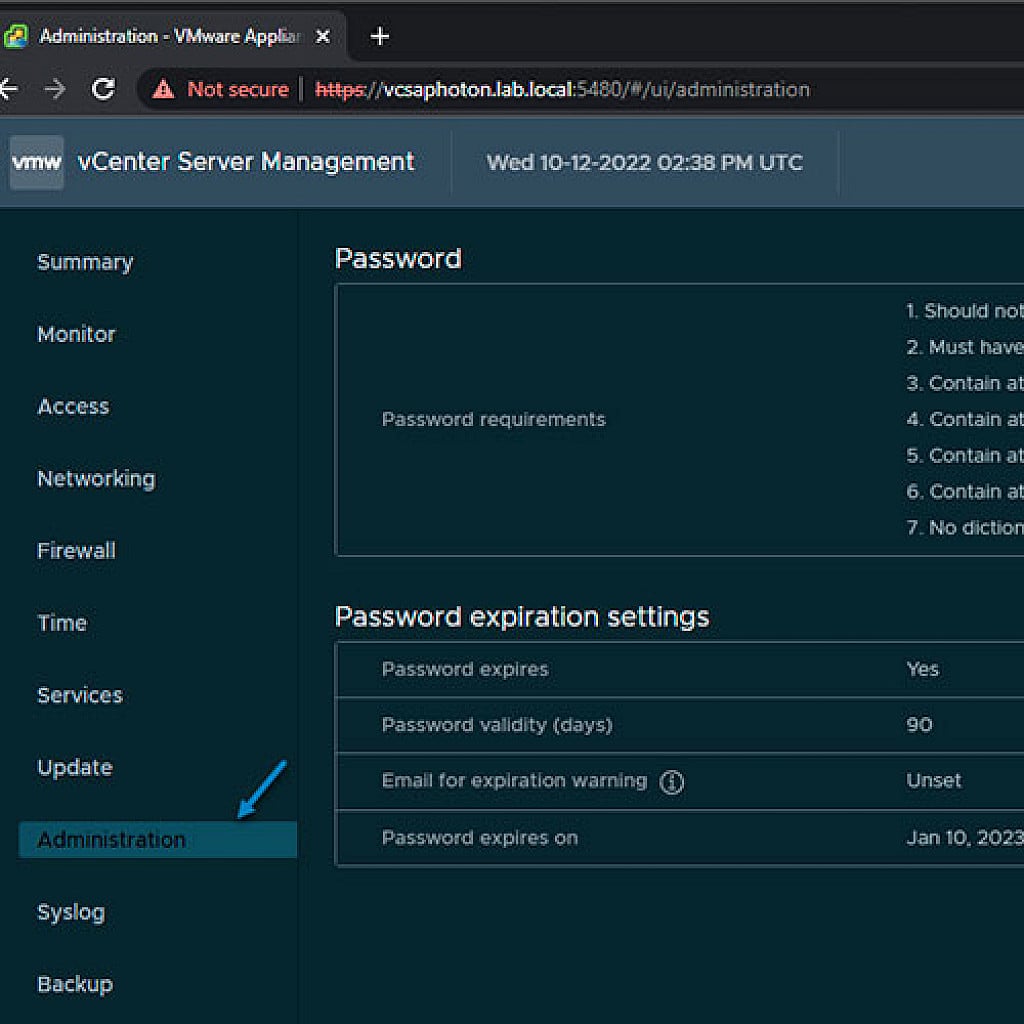Open the Summary page
Viewport: 1024px width, 1024px height.
tap(85, 262)
